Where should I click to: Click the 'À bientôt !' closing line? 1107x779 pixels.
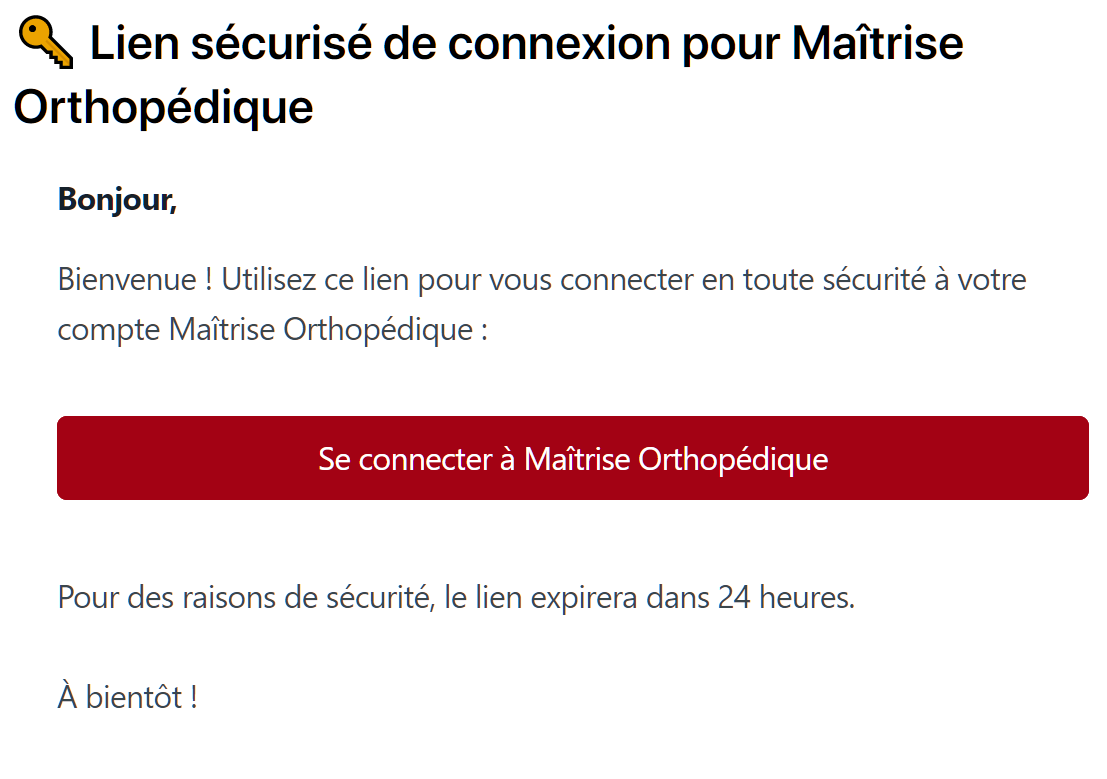tap(125, 697)
